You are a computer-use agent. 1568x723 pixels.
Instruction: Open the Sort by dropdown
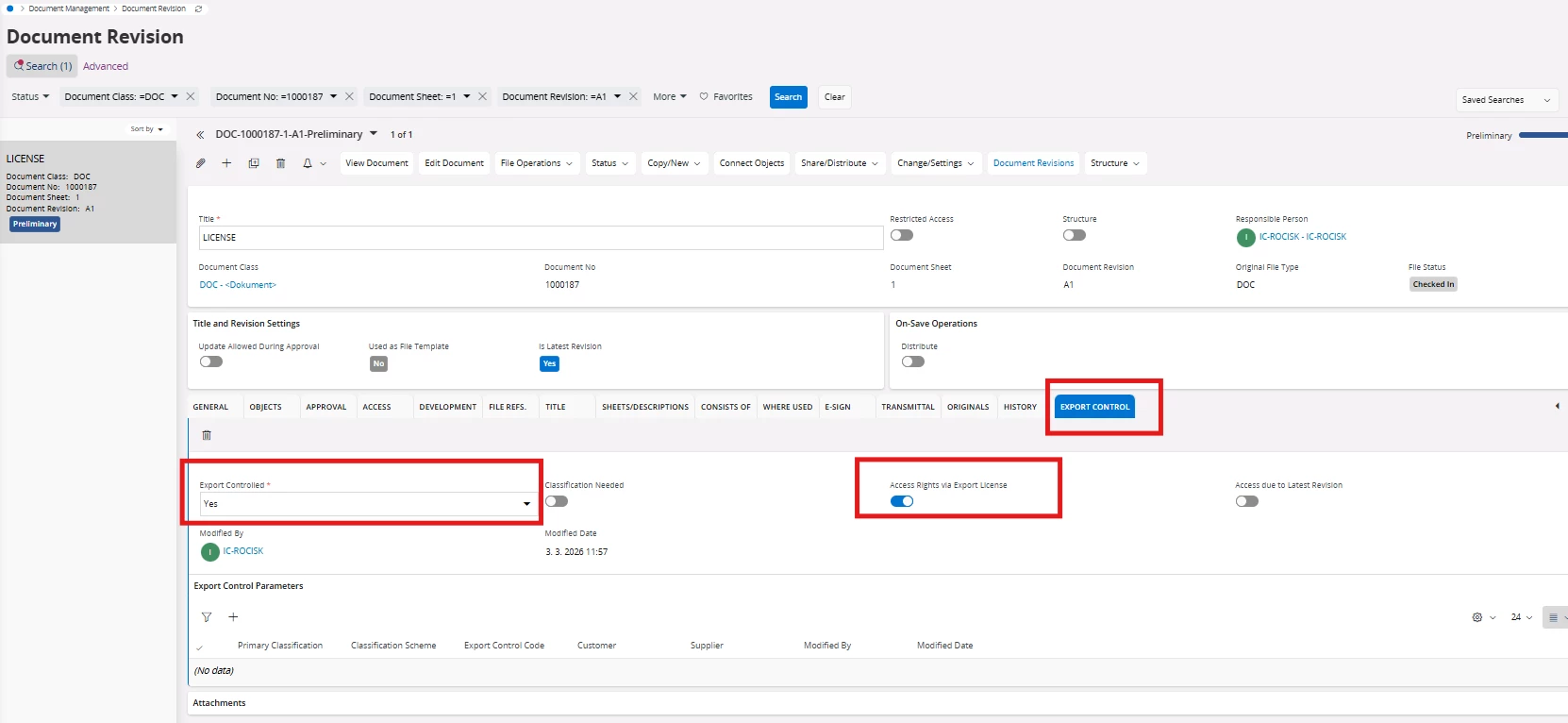tap(147, 129)
